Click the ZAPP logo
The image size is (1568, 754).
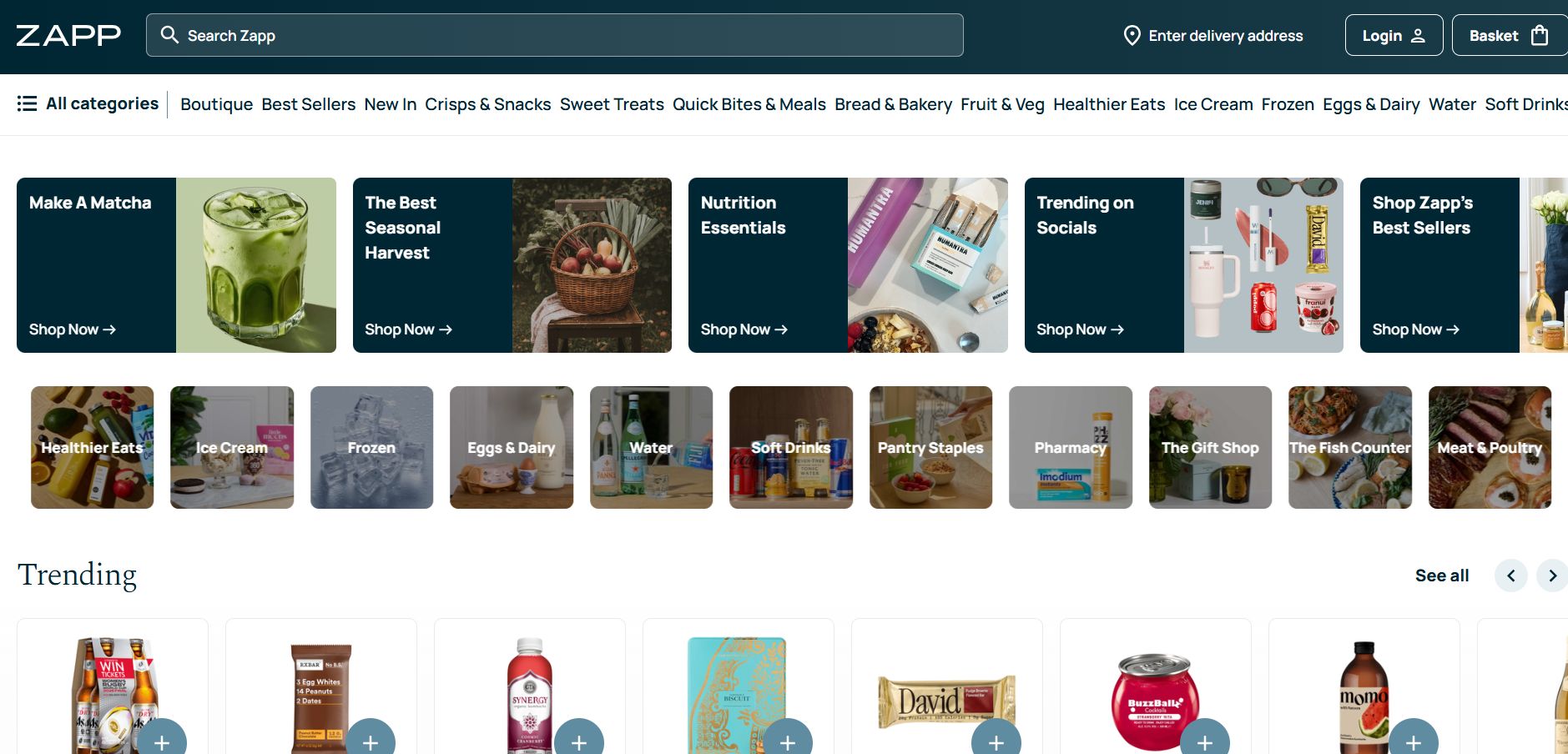tap(68, 35)
